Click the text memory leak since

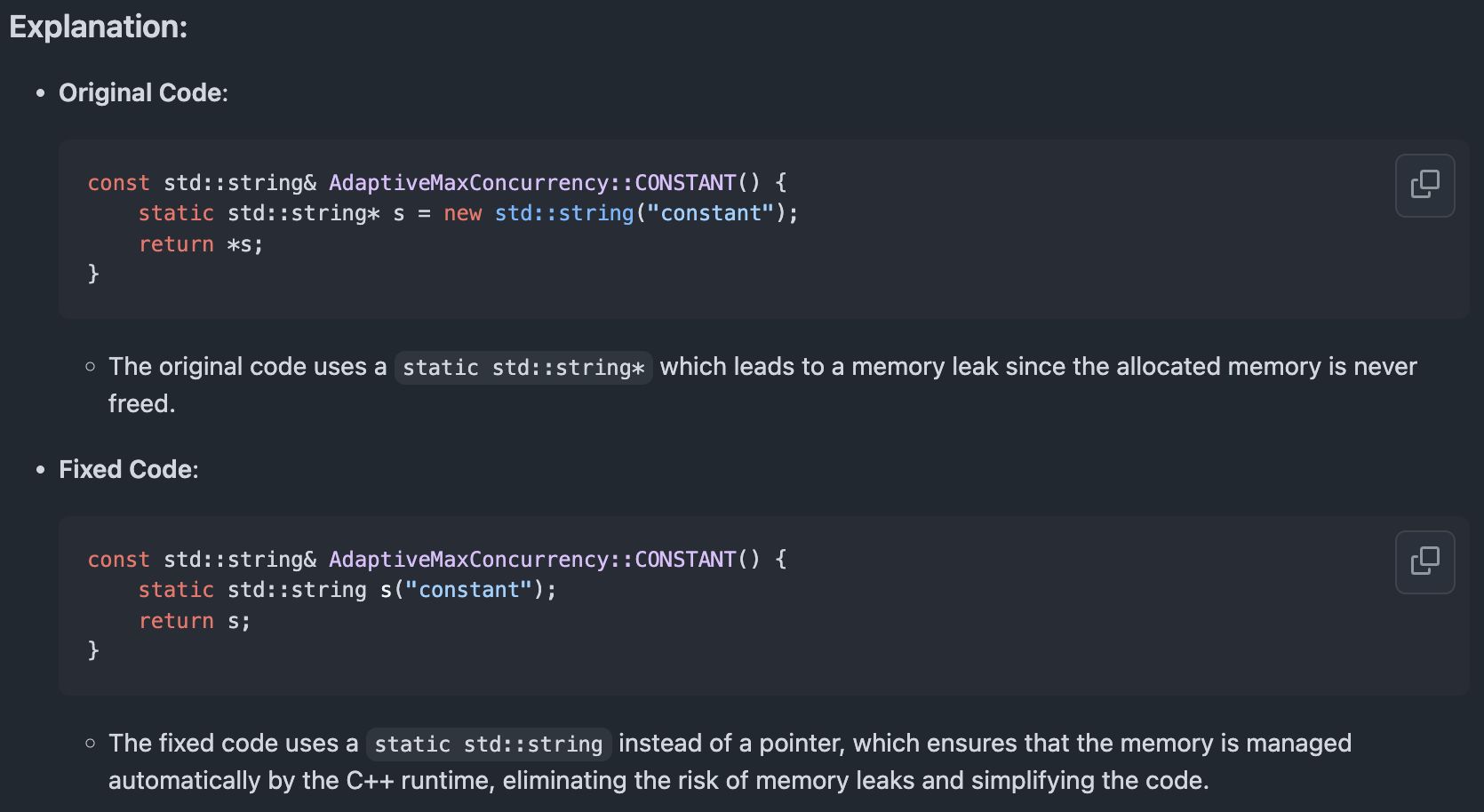[x=959, y=366]
